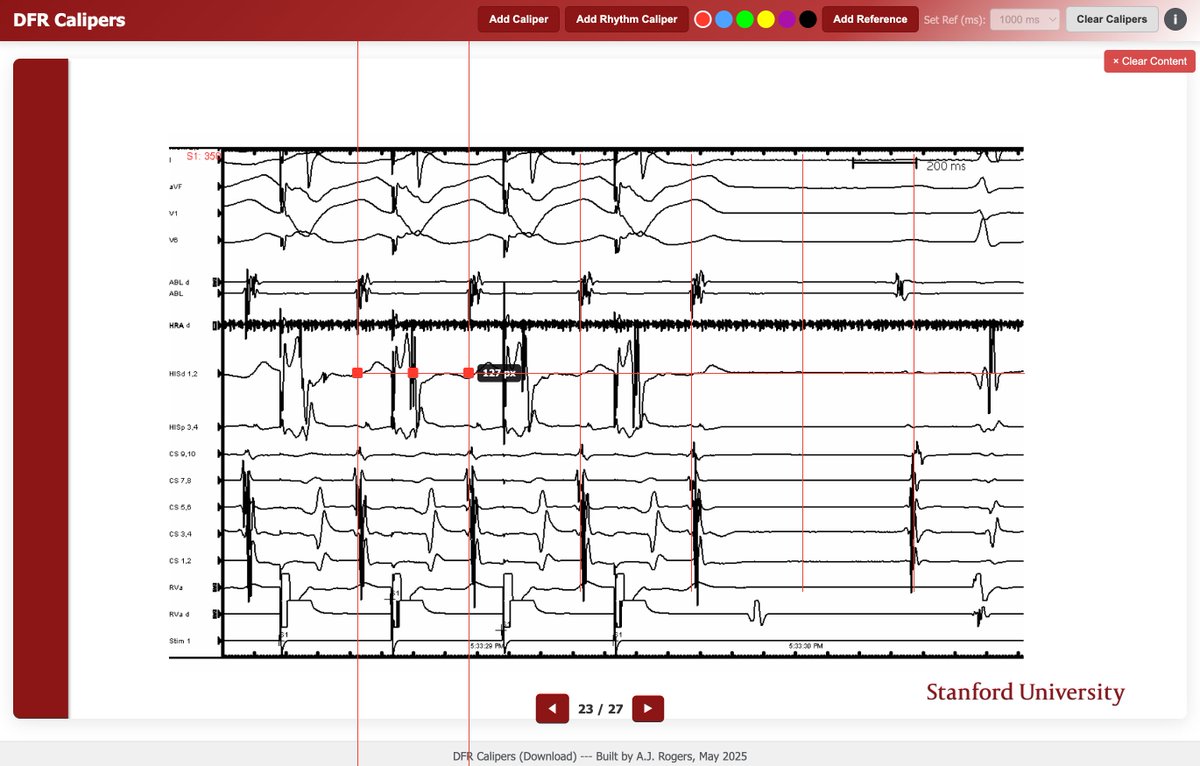The width and height of the screenshot is (1200, 766).
Task: Click the DFR Calipers title
Action: click(69, 19)
